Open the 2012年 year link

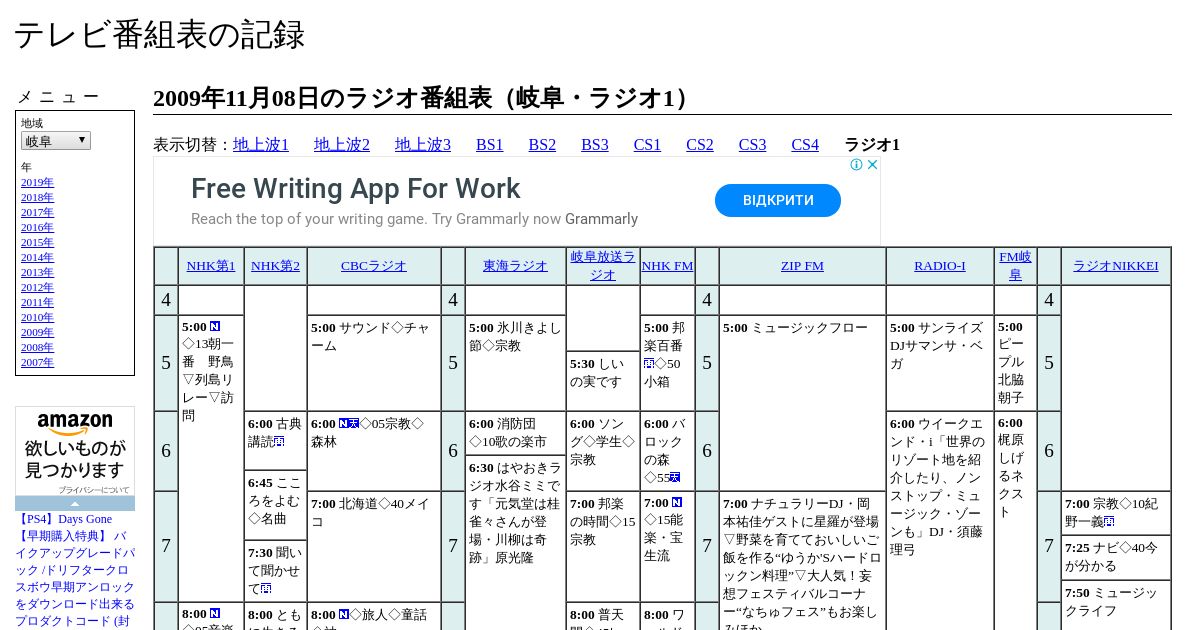[x=37, y=287]
